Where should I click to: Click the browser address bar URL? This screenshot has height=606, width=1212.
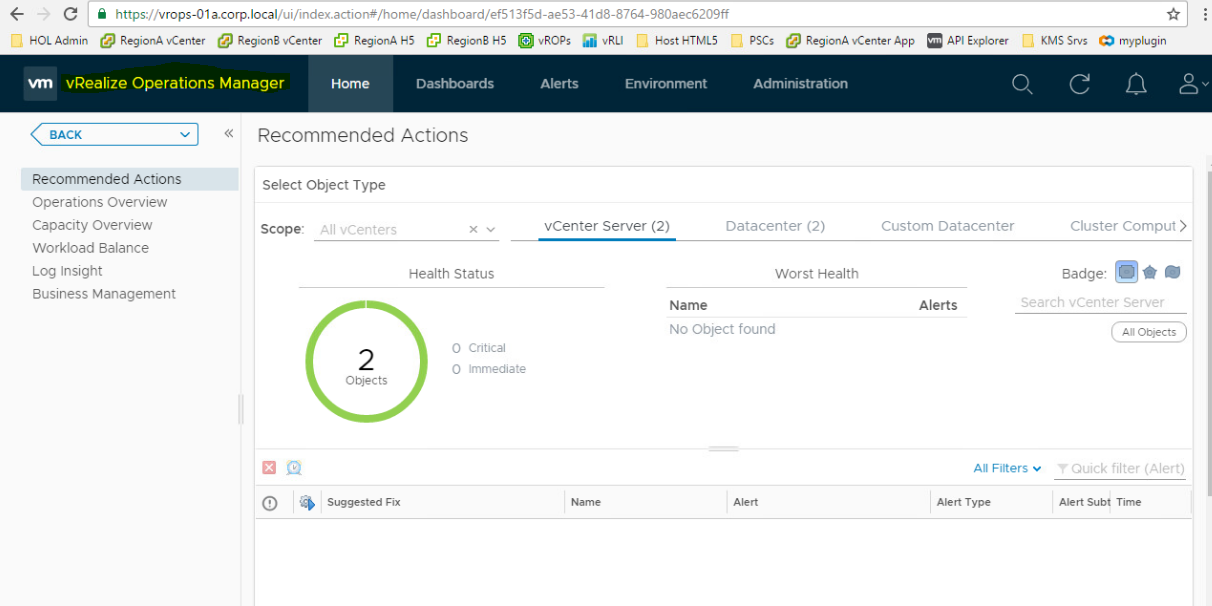point(422,14)
